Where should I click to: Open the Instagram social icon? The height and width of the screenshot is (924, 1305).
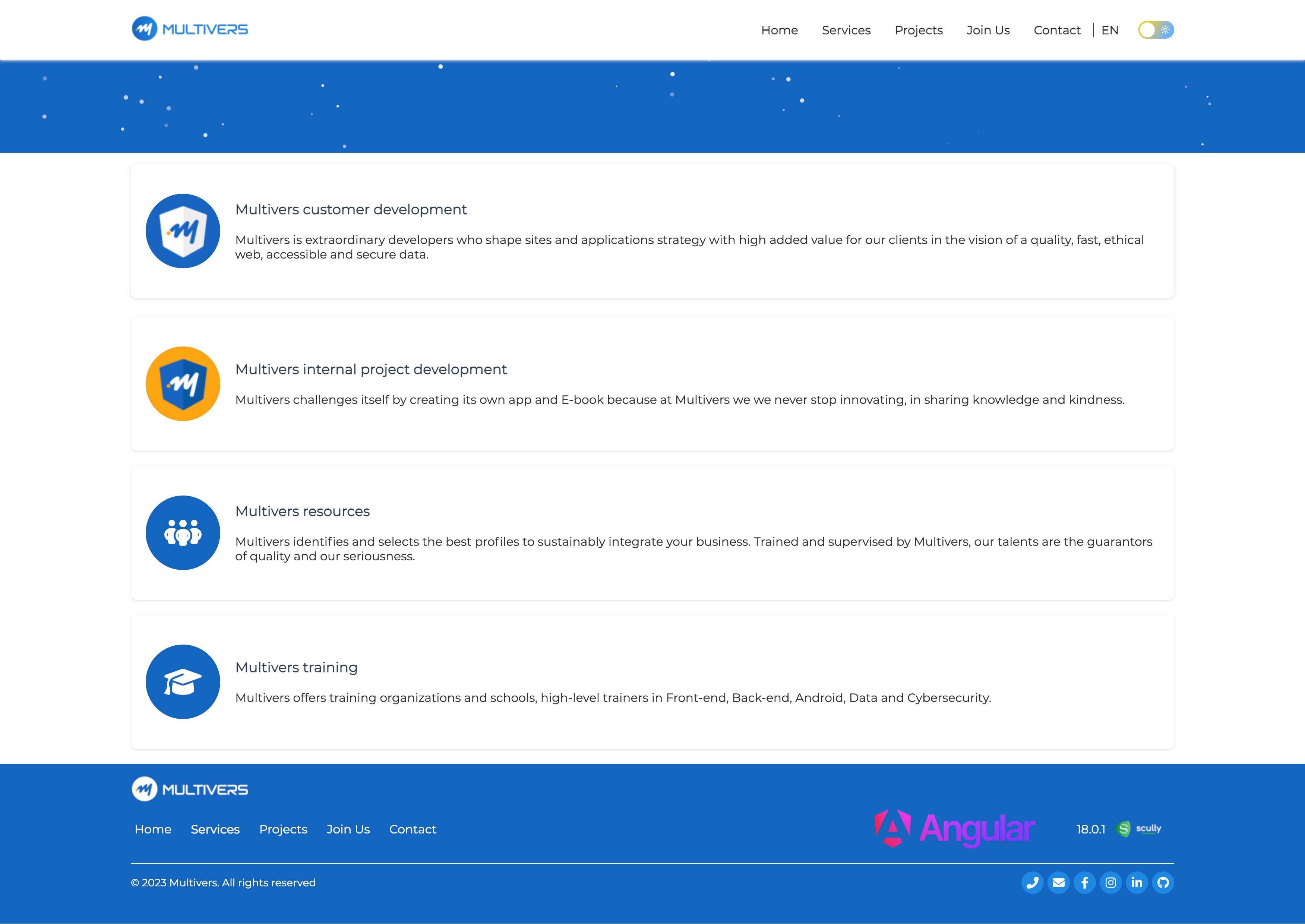[1111, 883]
